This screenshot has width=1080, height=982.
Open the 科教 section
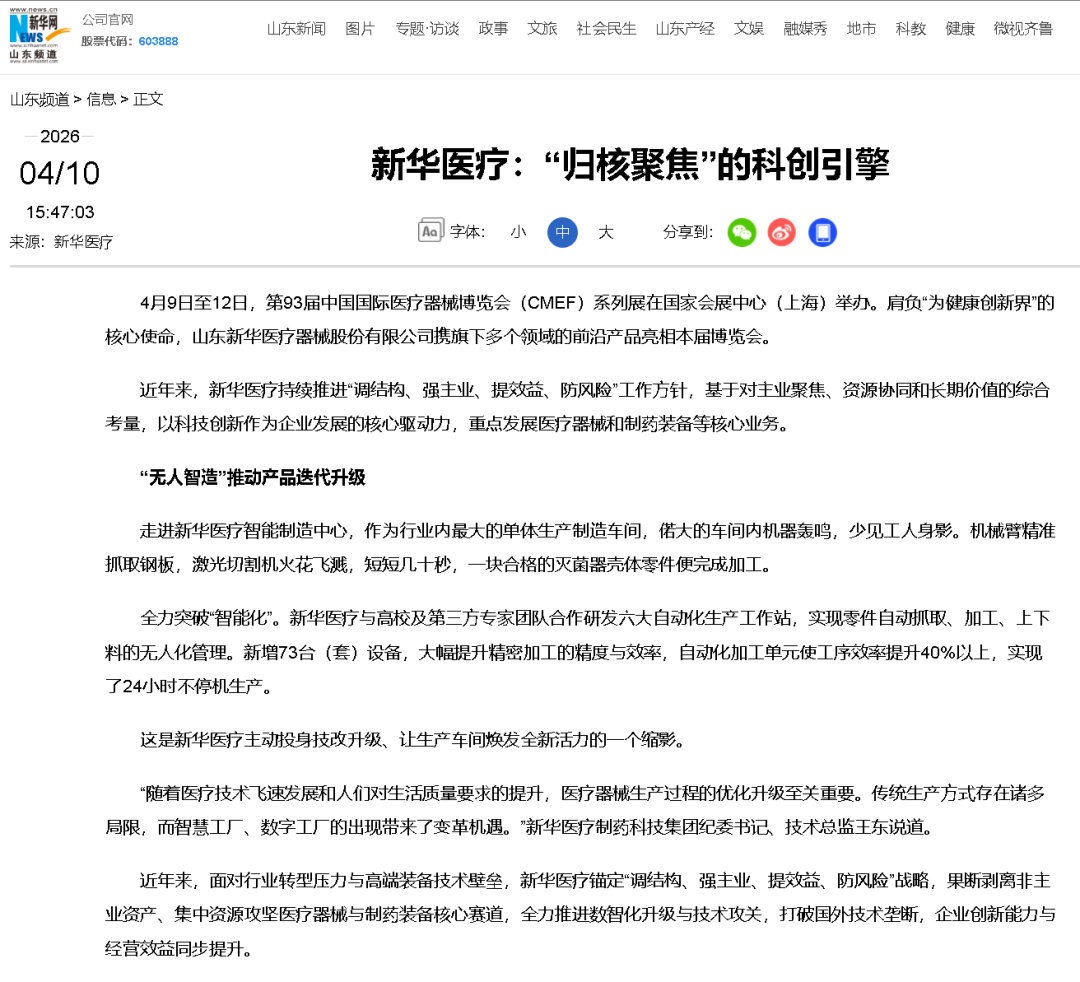[911, 29]
